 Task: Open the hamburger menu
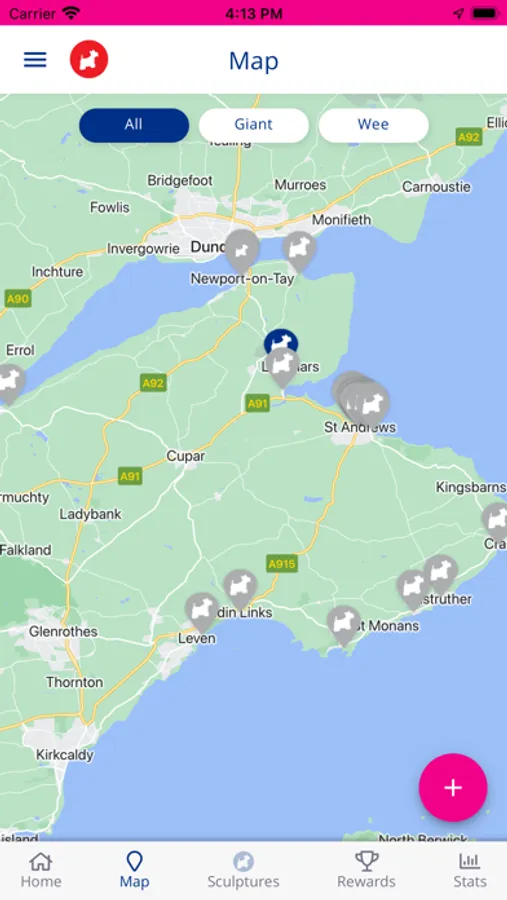[x=35, y=59]
